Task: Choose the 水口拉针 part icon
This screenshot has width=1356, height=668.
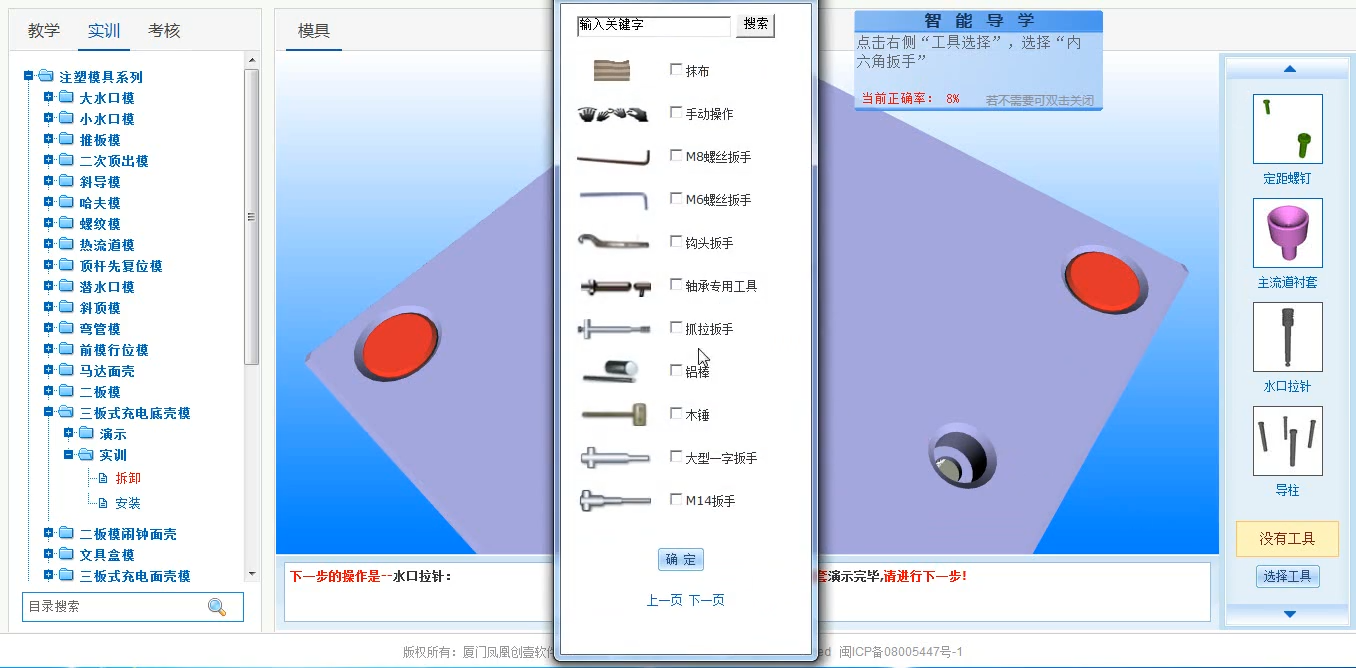Action: point(1287,337)
